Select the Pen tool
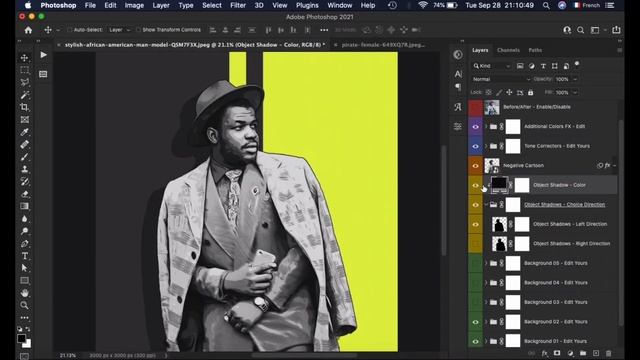The height and width of the screenshot is (360, 640). [x=24, y=244]
